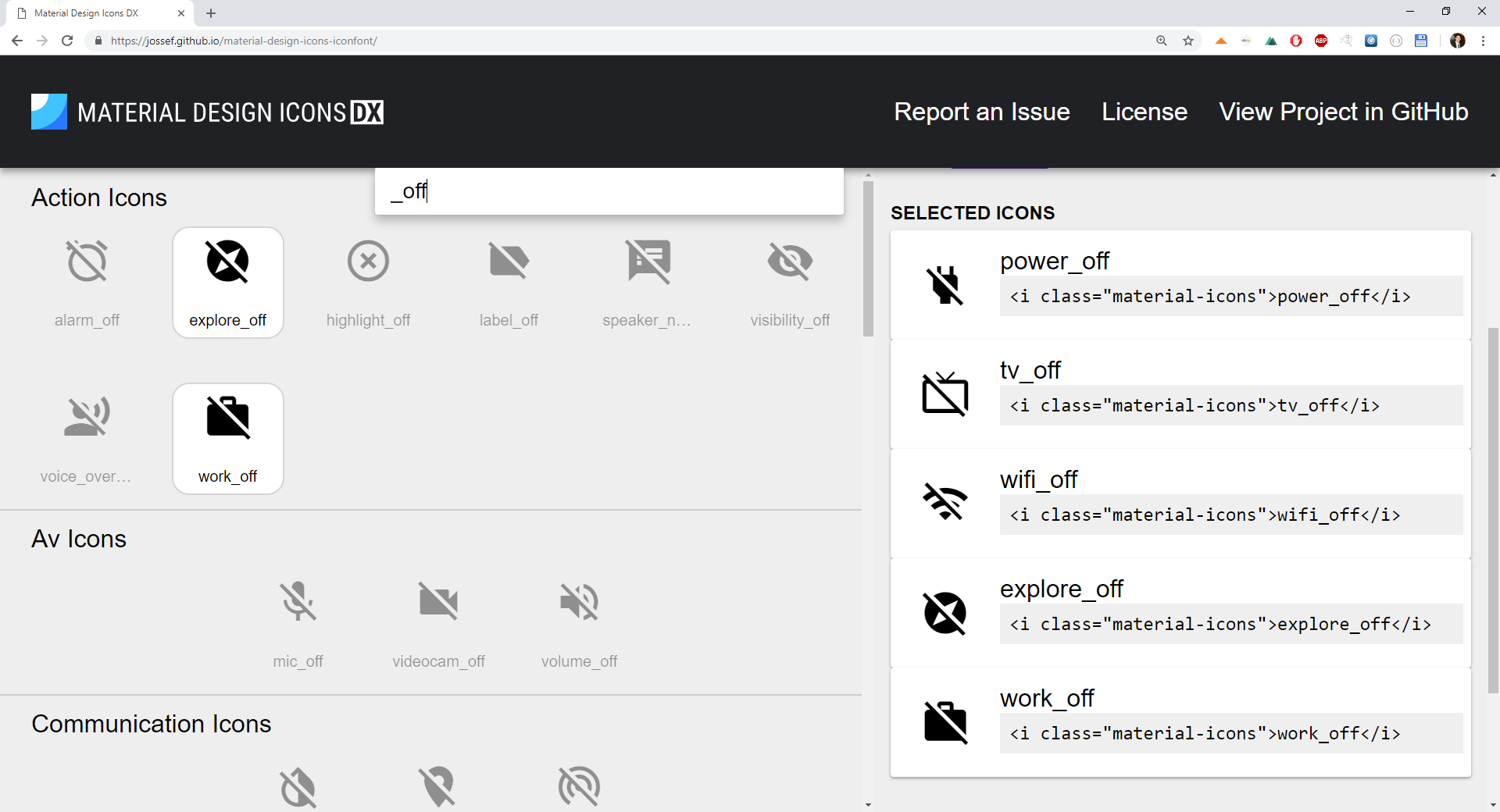This screenshot has height=812, width=1500.
Task: Open the License page
Action: pos(1145,112)
